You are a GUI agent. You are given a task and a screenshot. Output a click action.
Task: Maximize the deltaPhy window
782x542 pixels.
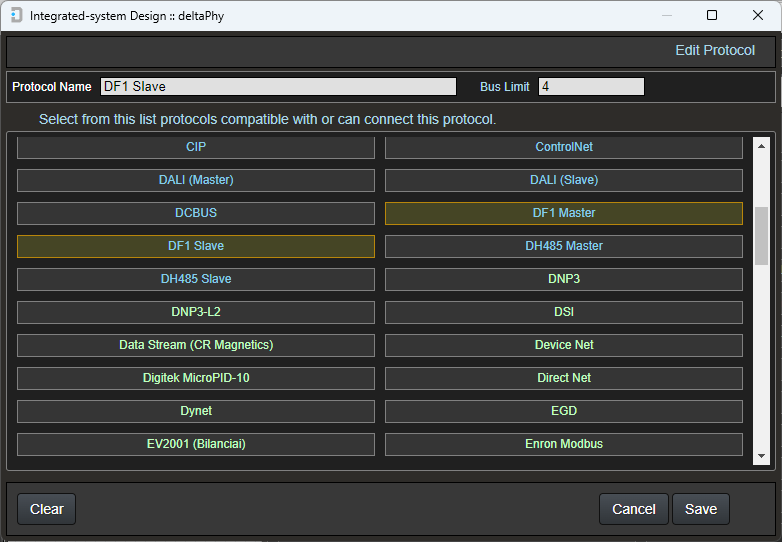tap(712, 15)
